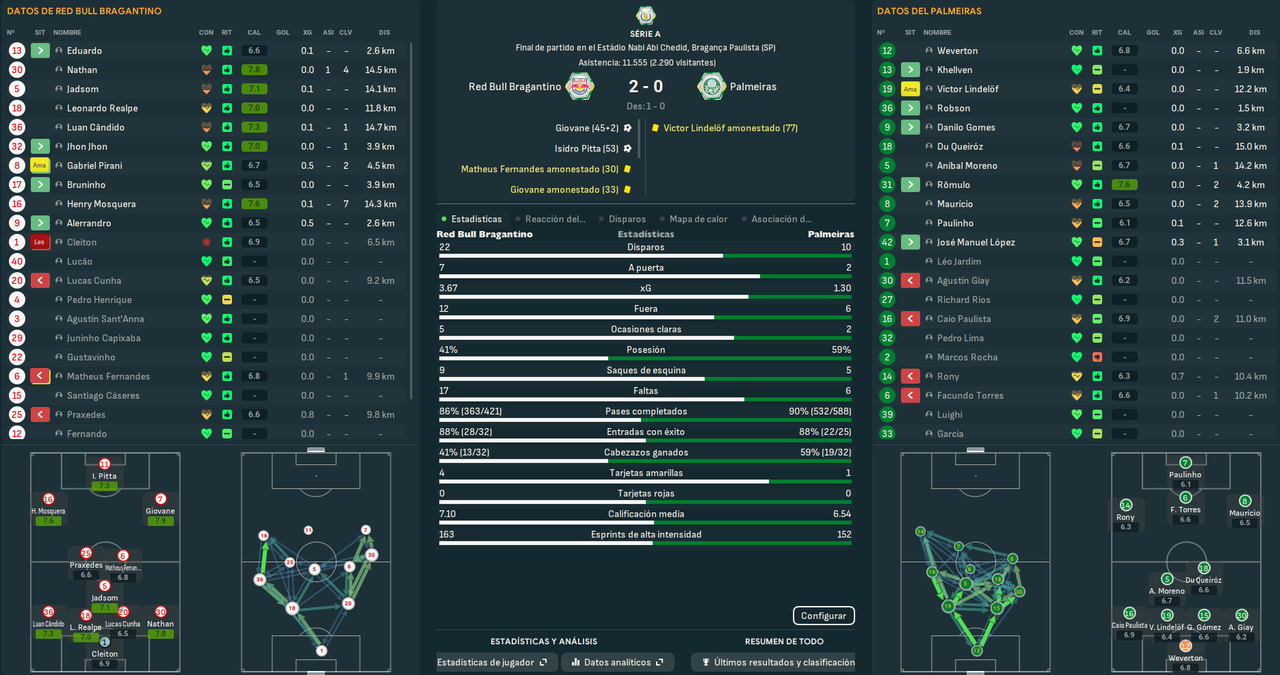
Task: Click Giovane on the Bragantino formation pitch
Action: pyautogui.click(x=160, y=509)
